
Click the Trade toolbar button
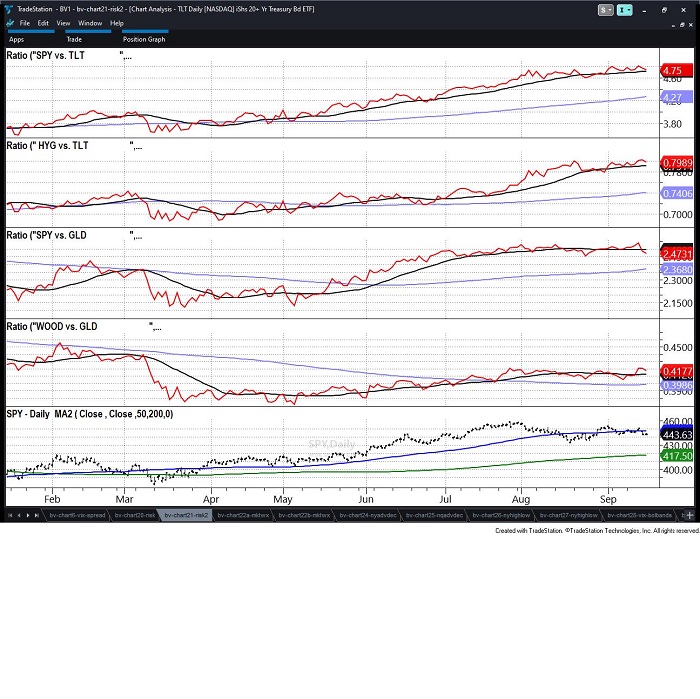click(74, 39)
